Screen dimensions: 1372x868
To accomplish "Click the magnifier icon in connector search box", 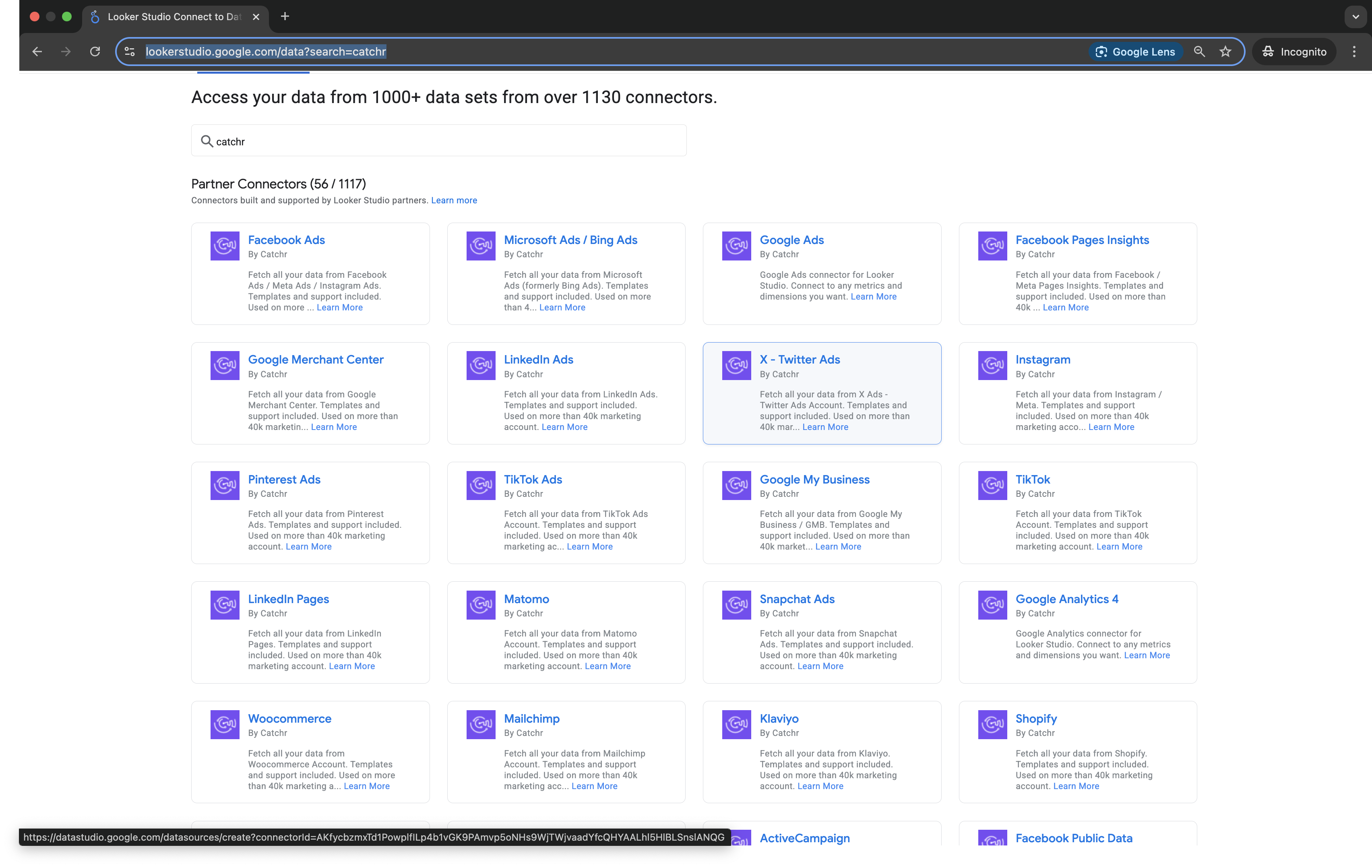I will point(206,141).
